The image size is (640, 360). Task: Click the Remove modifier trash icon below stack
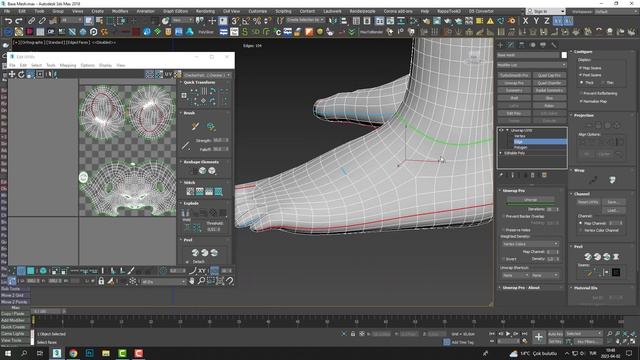[533, 175]
